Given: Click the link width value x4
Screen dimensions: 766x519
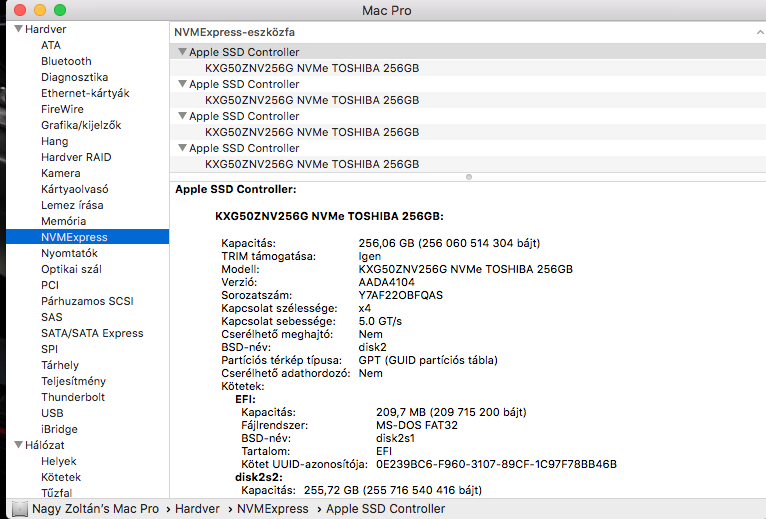Looking at the screenshot, I should 364,308.
